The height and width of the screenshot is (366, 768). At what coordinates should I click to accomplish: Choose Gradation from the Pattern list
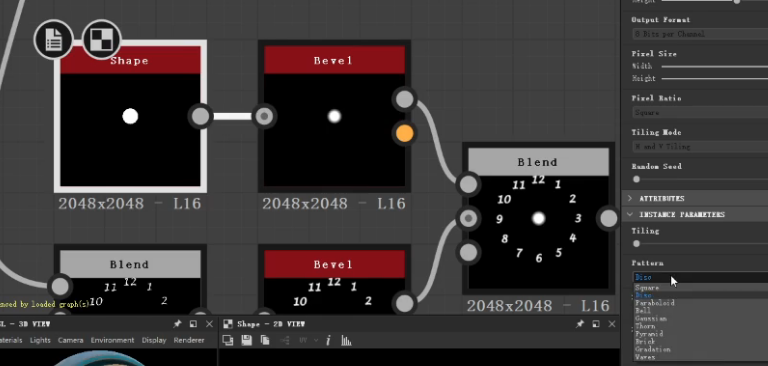(700, 350)
